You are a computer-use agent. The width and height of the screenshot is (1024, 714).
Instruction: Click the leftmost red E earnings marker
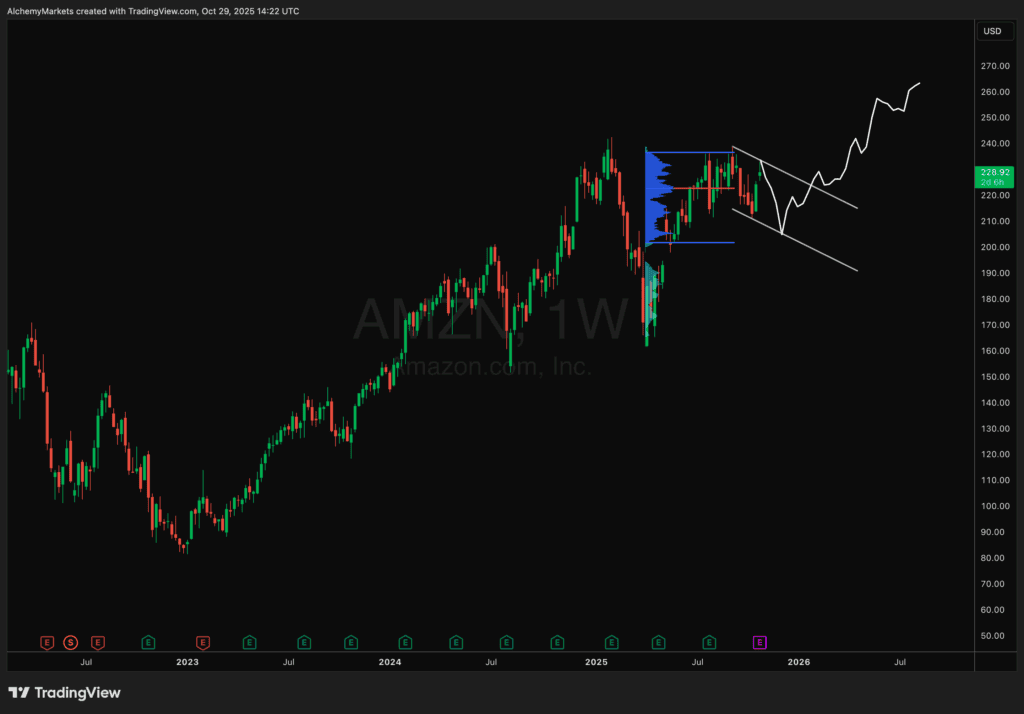pyautogui.click(x=45, y=641)
